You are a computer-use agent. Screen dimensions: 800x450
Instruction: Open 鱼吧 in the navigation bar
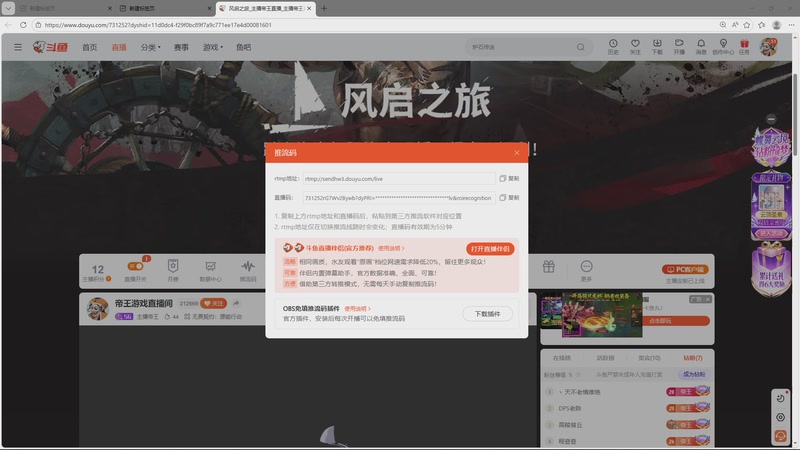click(243, 47)
